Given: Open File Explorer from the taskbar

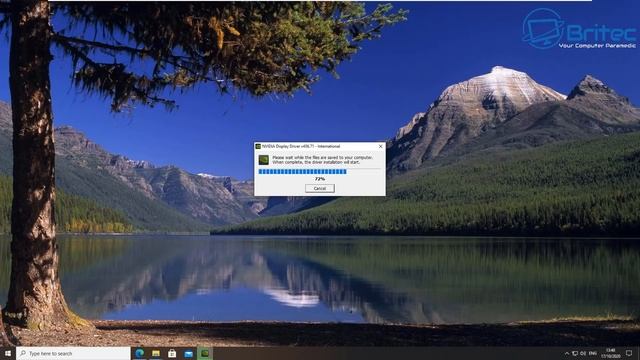Looking at the screenshot, I should click(156, 353).
